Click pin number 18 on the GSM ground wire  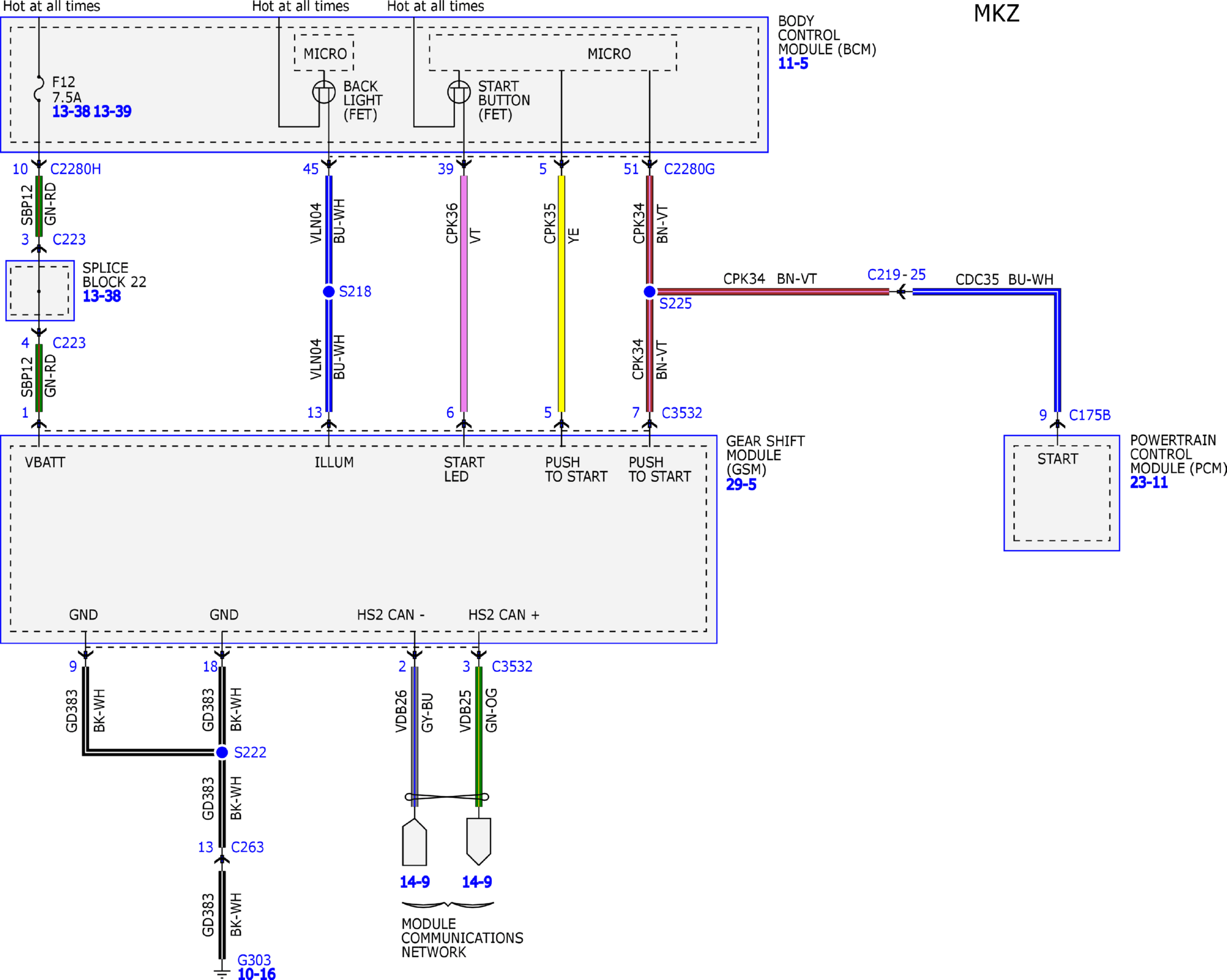pos(210,666)
